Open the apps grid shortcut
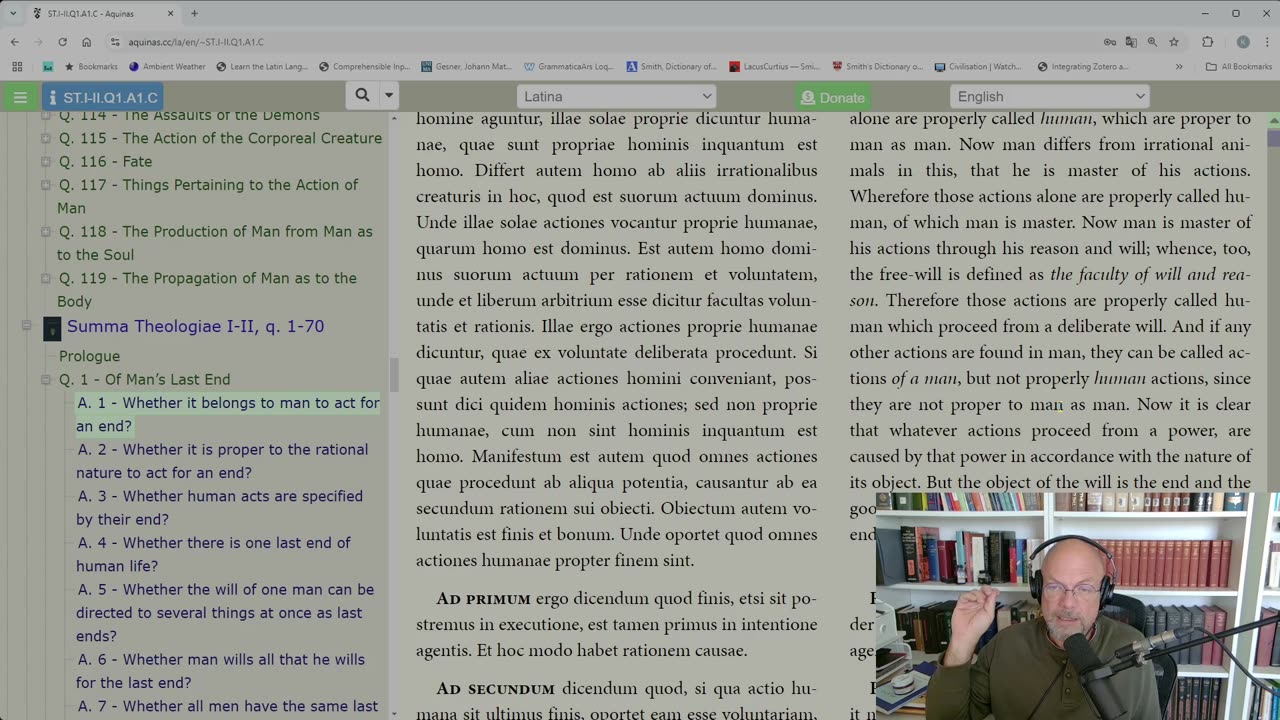 17,67
